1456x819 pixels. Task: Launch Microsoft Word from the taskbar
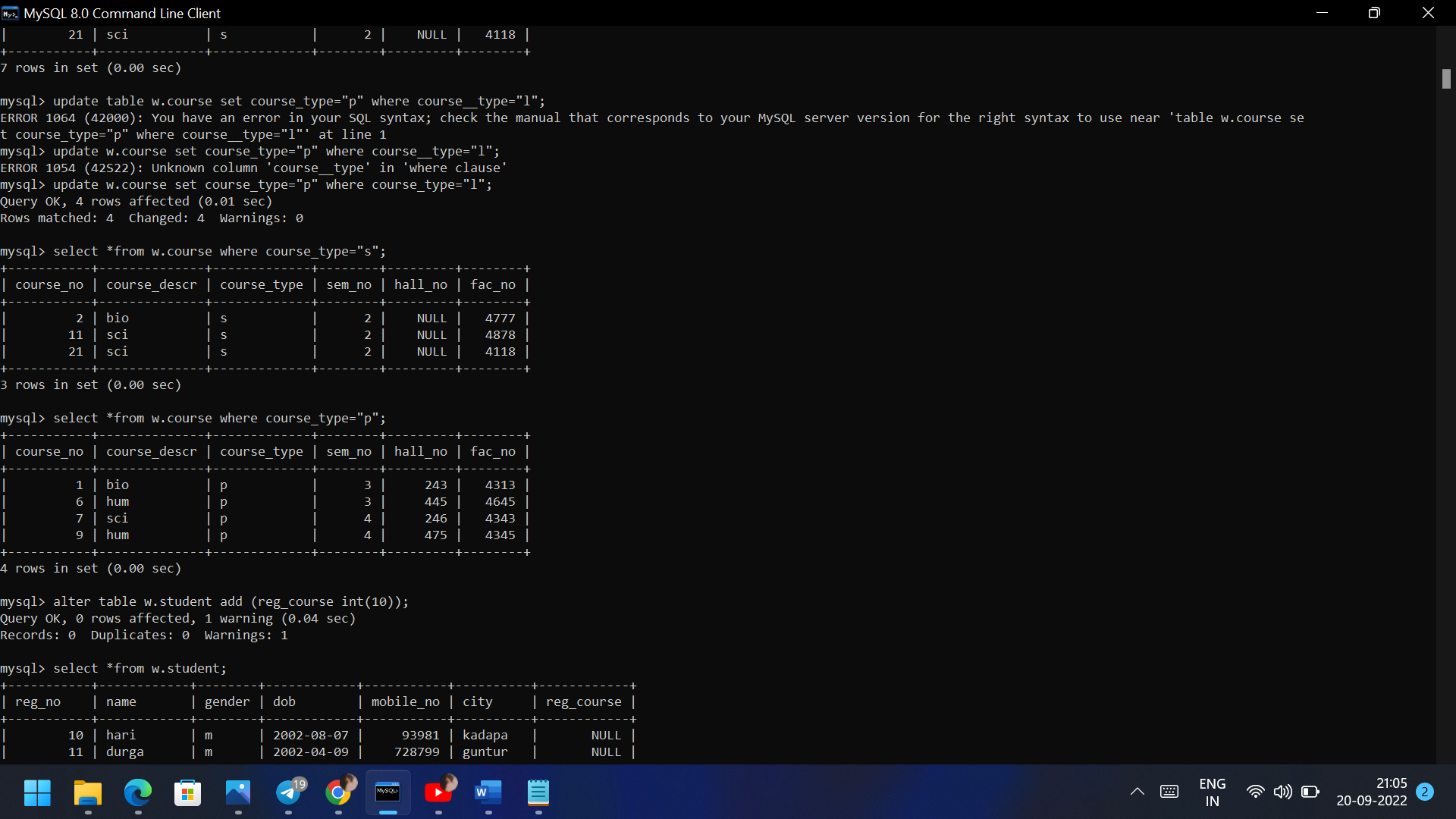489,792
